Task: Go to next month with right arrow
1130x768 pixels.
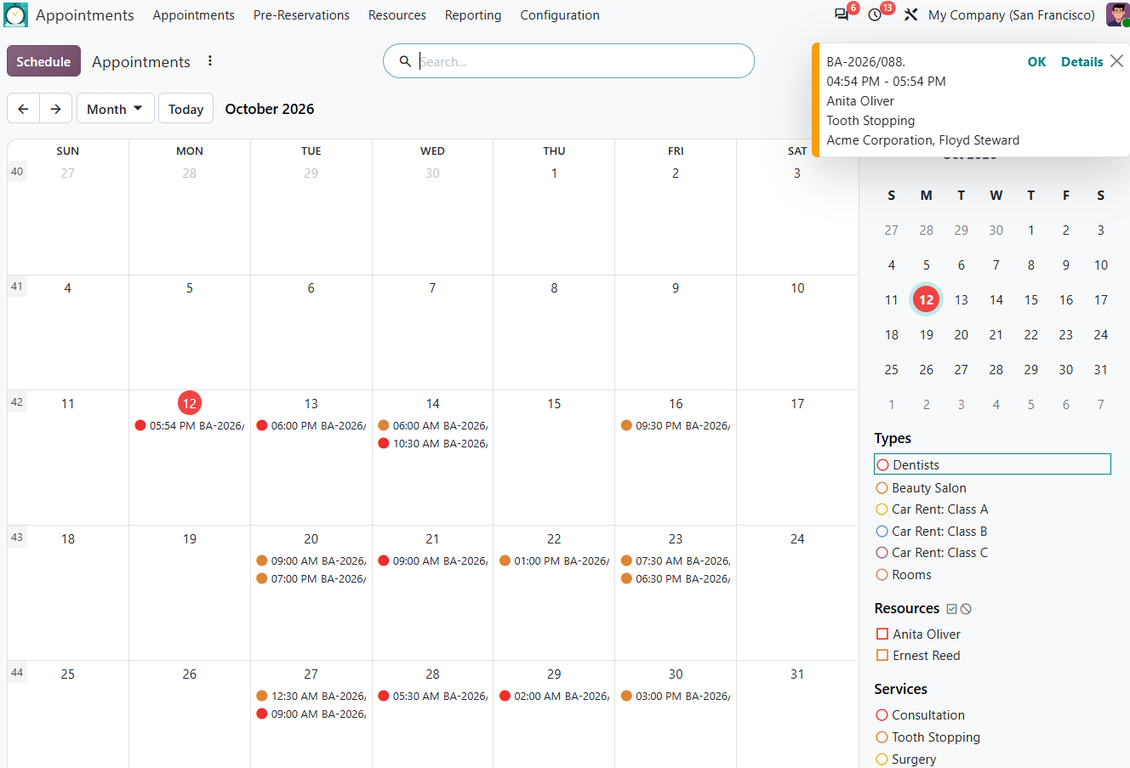Action: click(x=55, y=109)
